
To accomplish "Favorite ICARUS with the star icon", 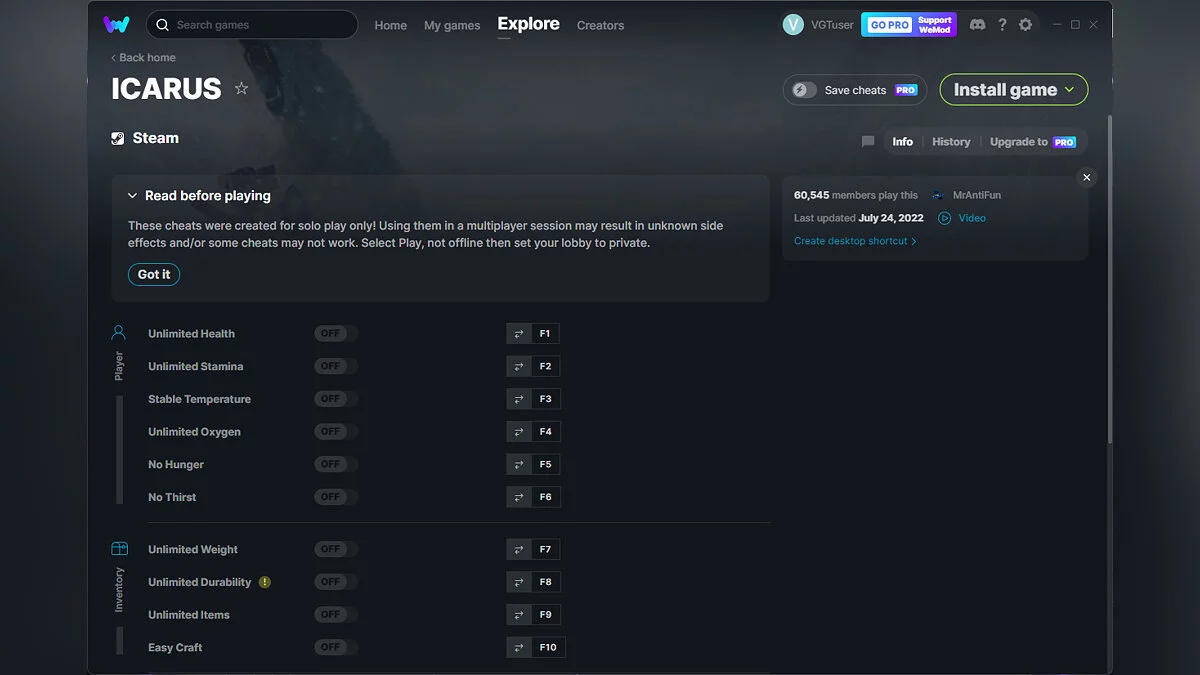I will point(241,89).
